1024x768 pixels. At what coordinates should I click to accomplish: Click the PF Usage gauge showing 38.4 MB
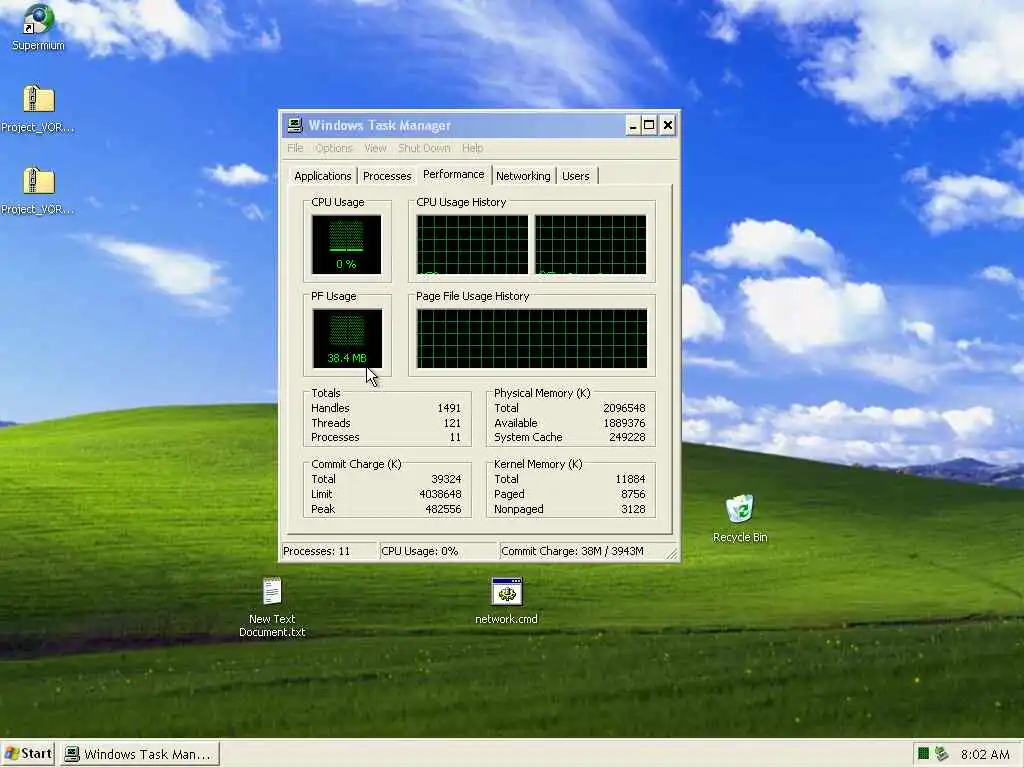click(347, 338)
